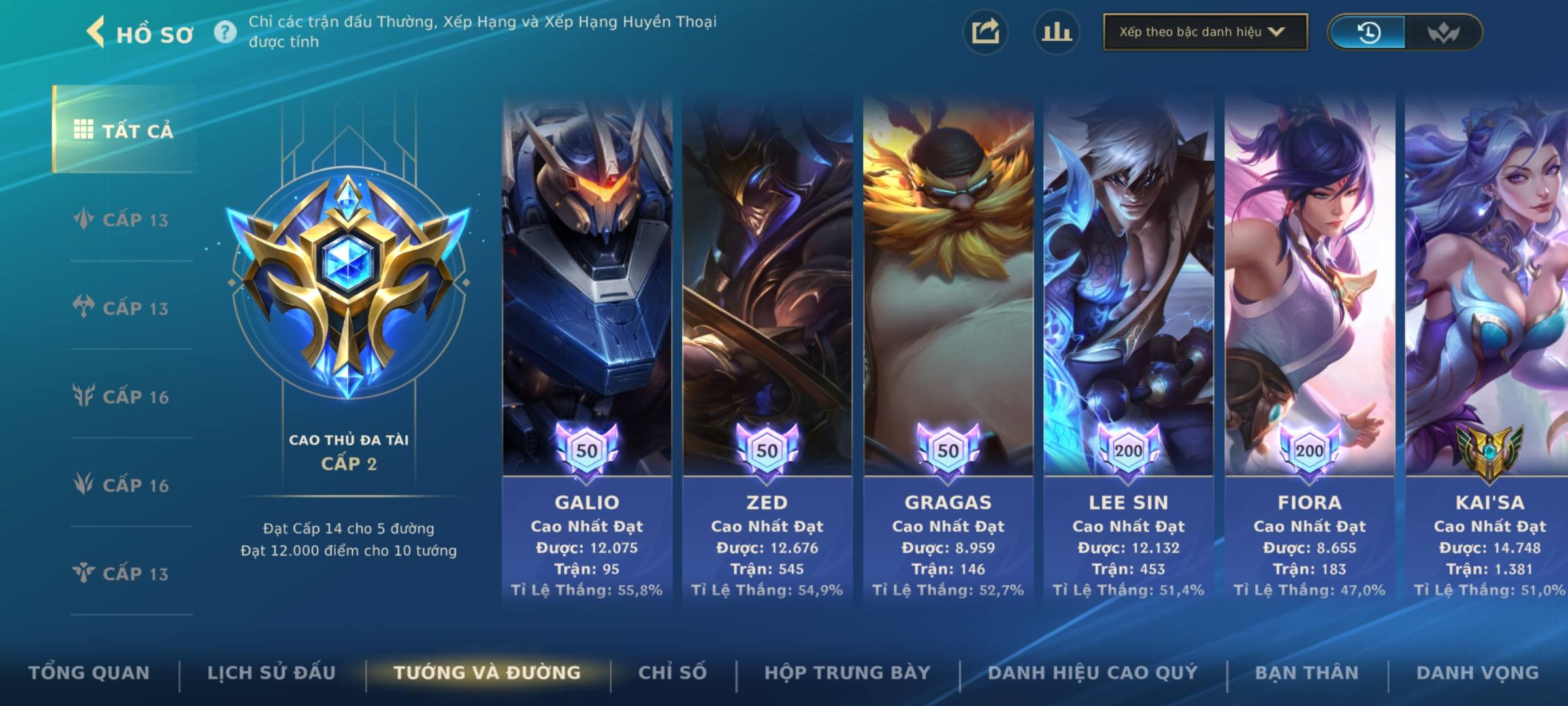Open the Tổng Quan tab
Viewport: 1568px width, 706px height.
(90, 673)
